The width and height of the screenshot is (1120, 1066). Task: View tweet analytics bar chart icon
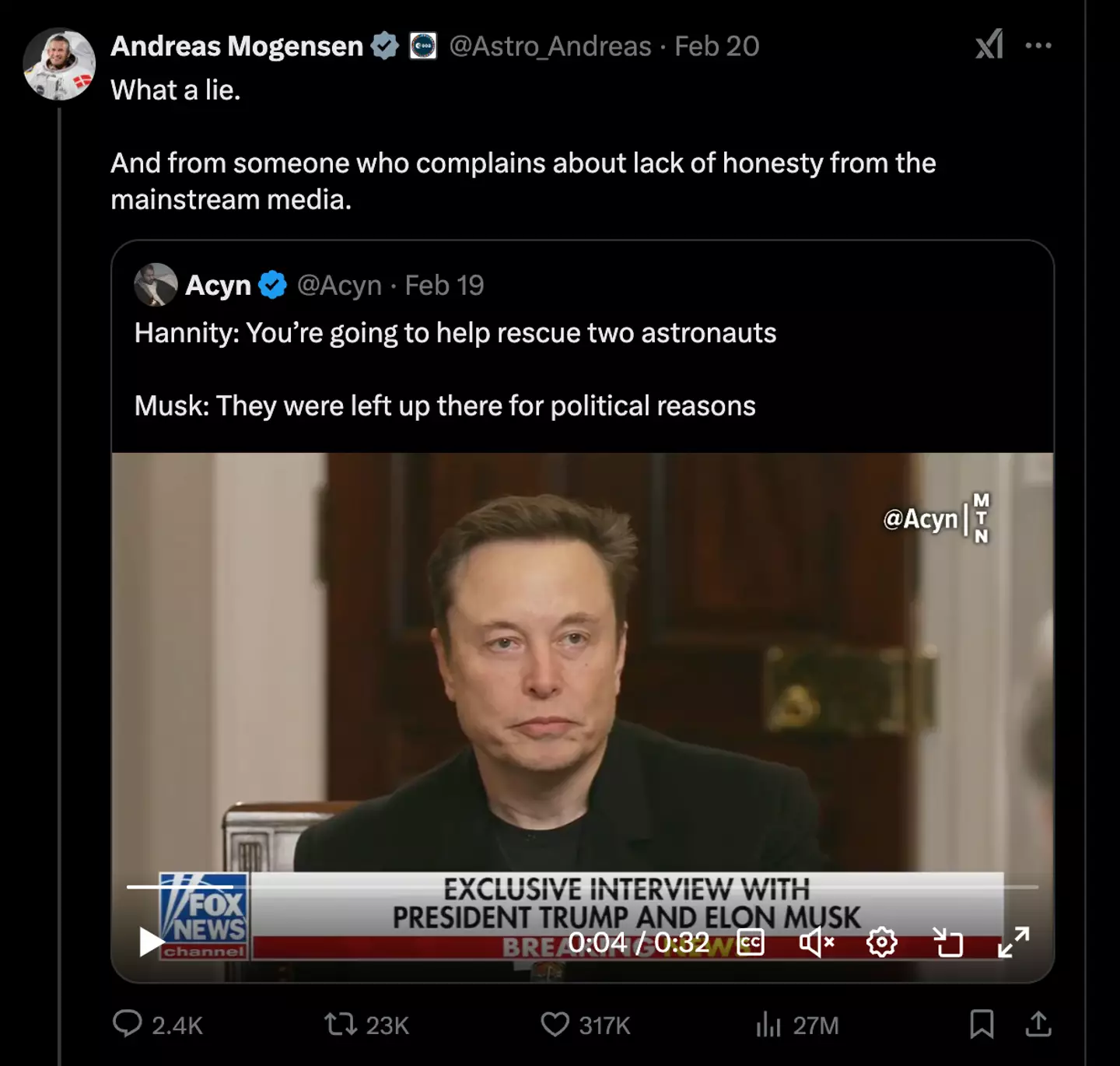(x=768, y=1024)
